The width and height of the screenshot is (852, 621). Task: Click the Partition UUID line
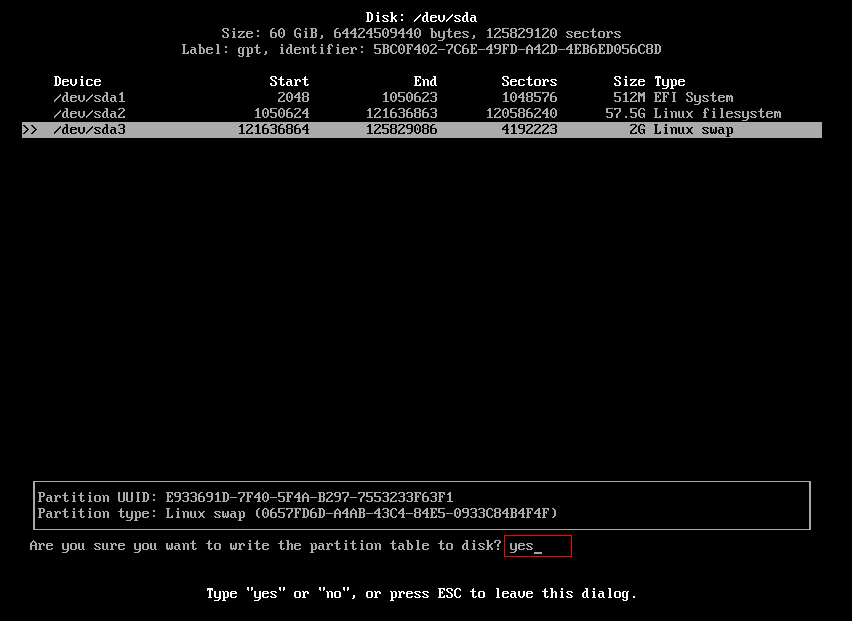[x=245, y=498]
